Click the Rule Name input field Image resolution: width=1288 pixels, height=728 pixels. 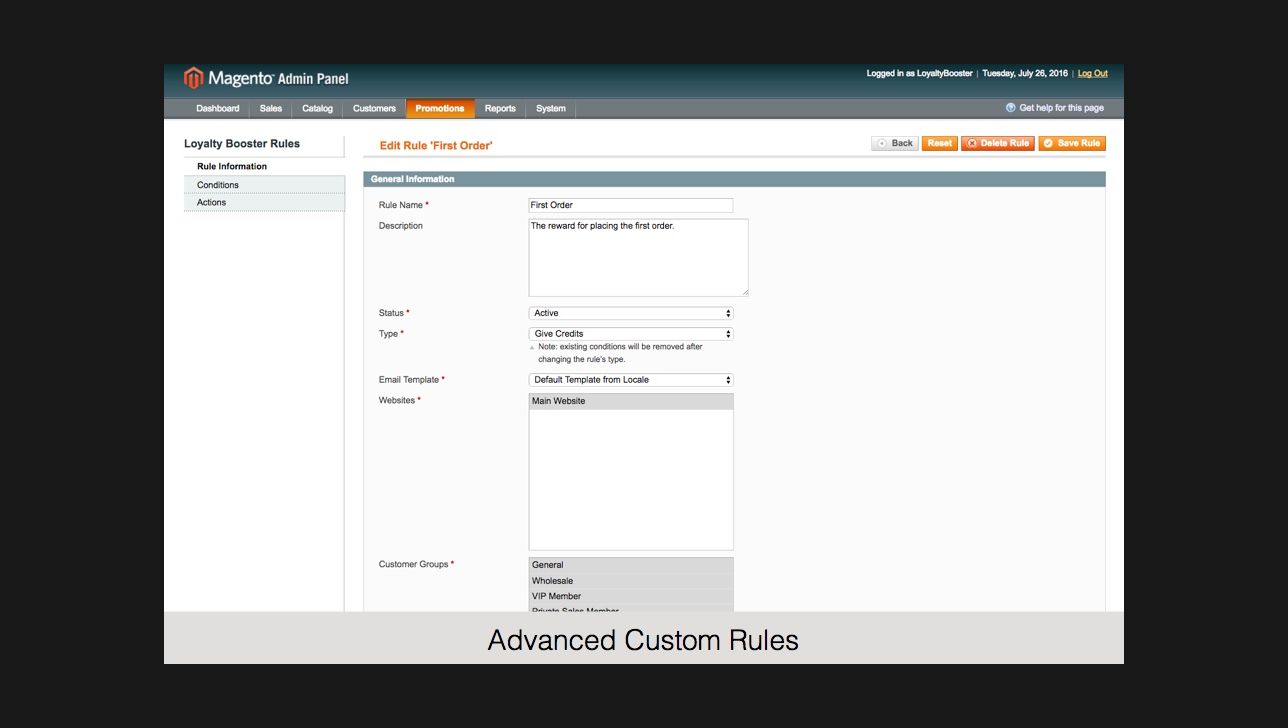pos(631,205)
